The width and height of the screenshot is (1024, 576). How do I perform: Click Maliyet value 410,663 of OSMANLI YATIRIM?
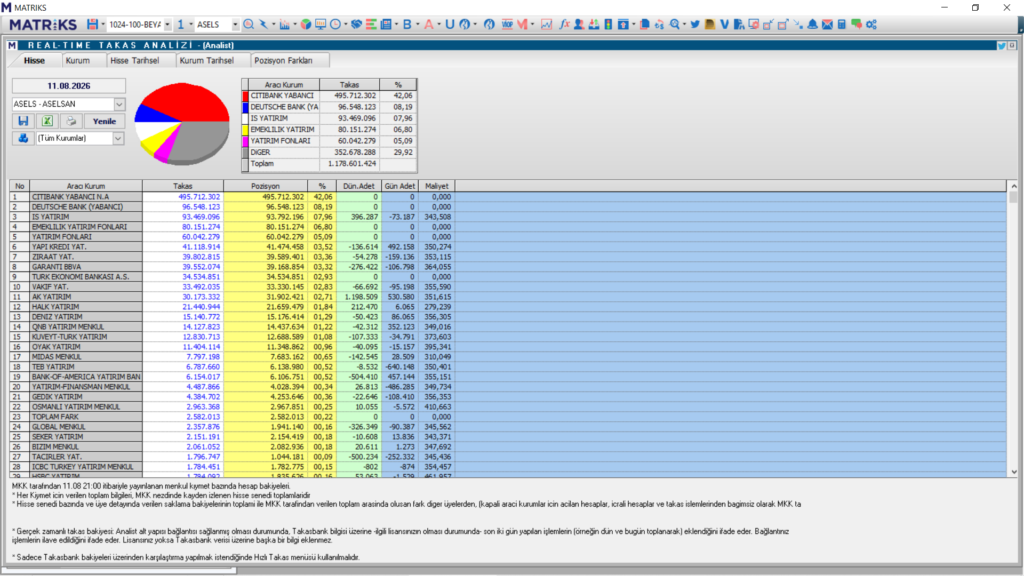point(438,407)
